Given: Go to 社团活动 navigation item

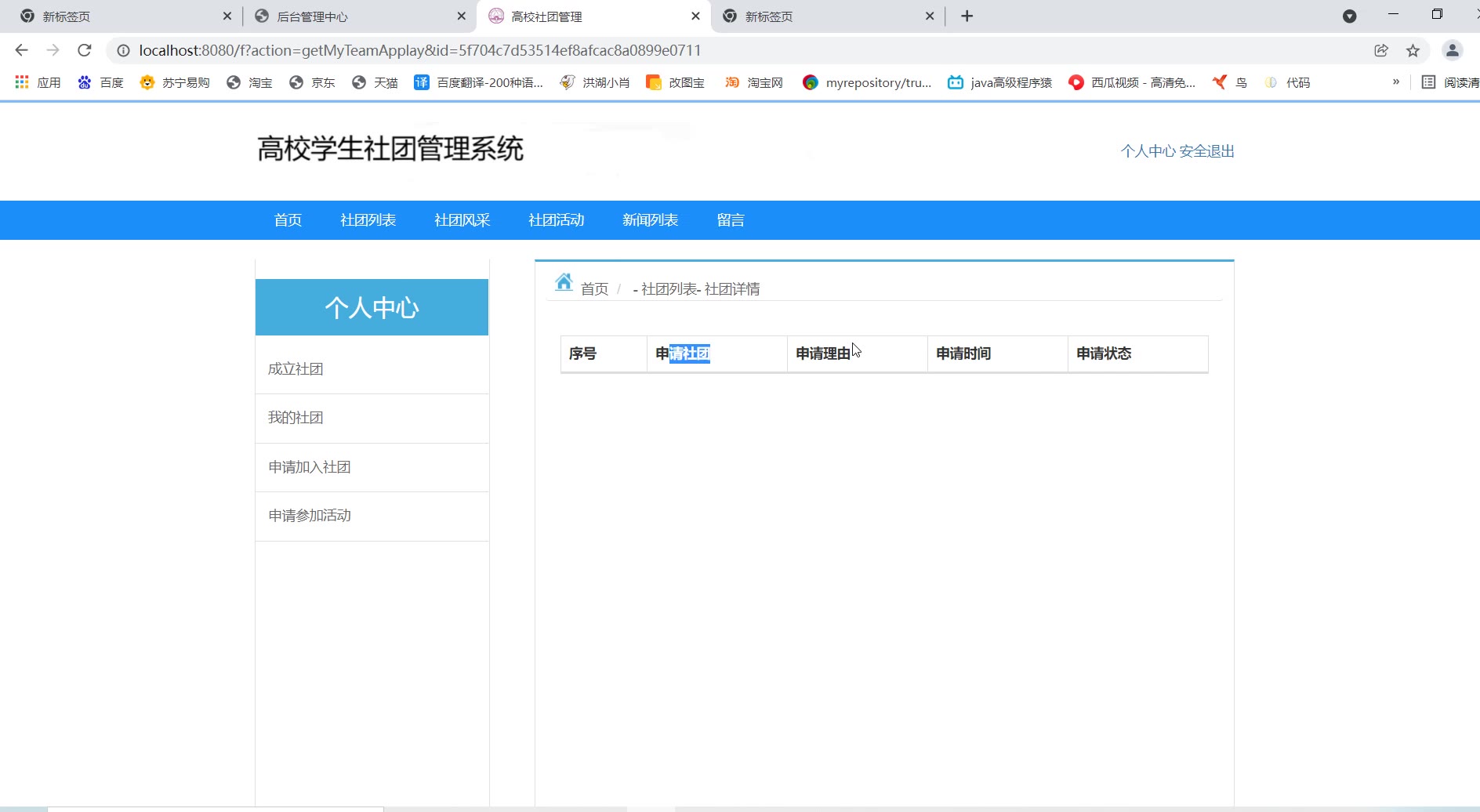Looking at the screenshot, I should coord(556,220).
